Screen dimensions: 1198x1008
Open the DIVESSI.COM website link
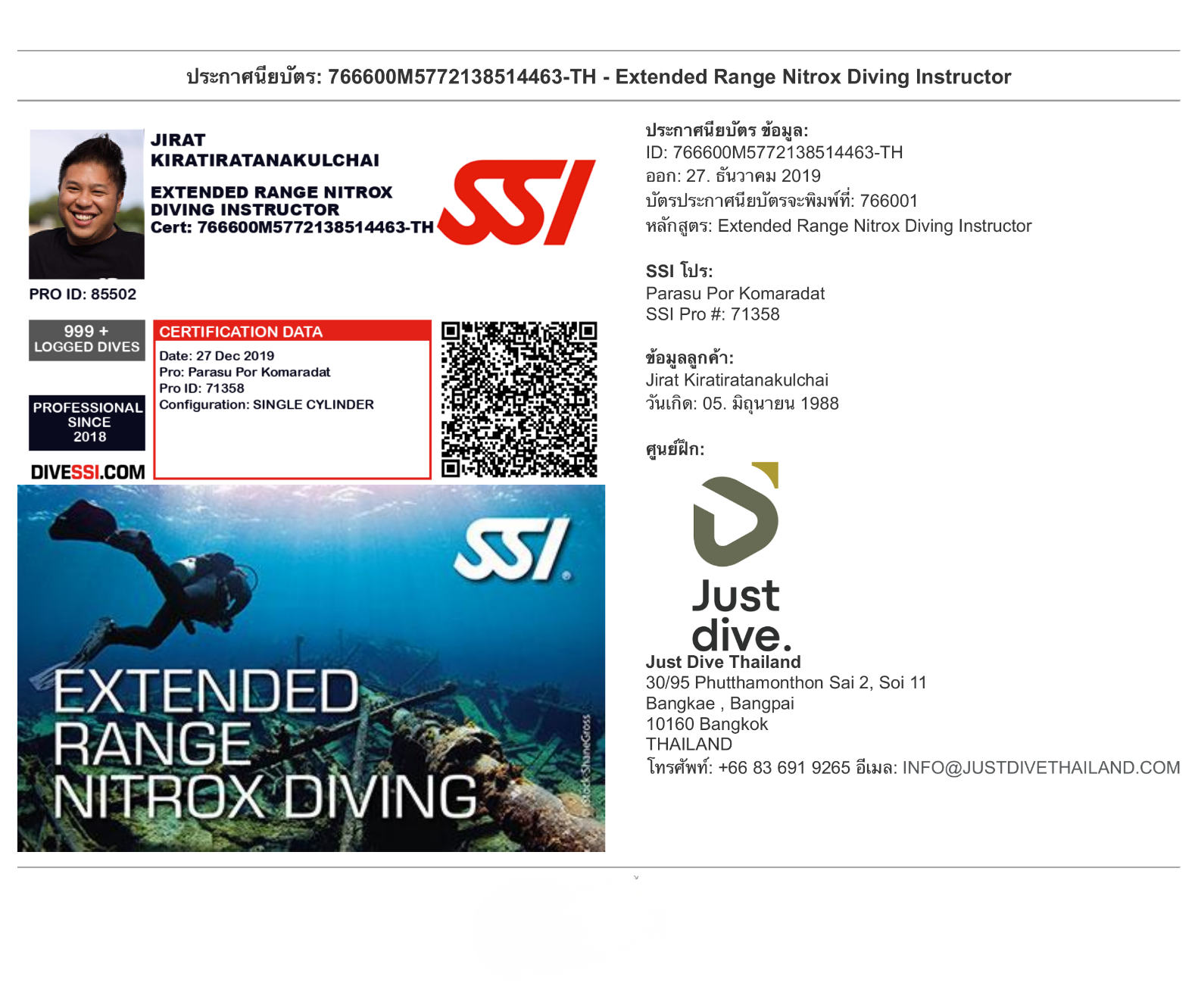click(x=88, y=472)
